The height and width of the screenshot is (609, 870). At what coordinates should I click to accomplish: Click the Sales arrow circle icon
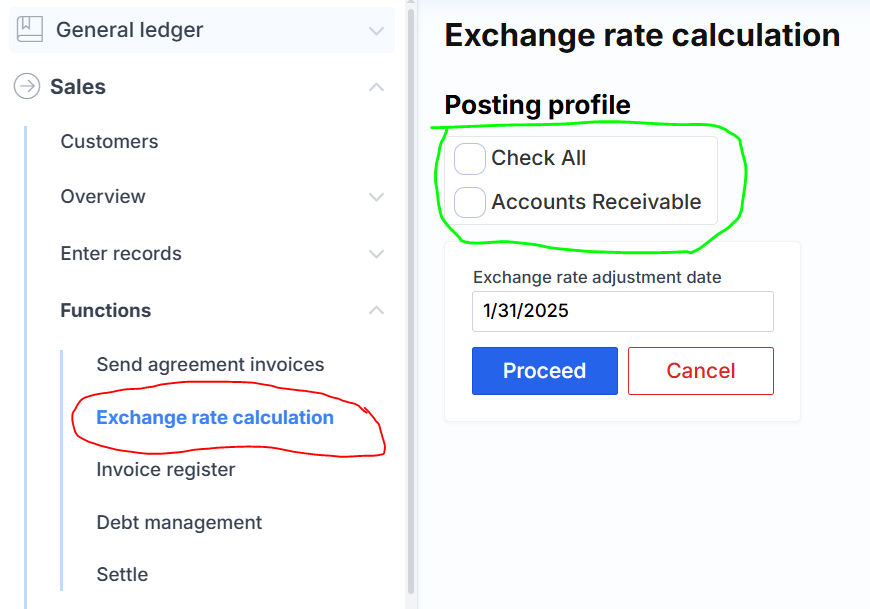click(x=26, y=87)
